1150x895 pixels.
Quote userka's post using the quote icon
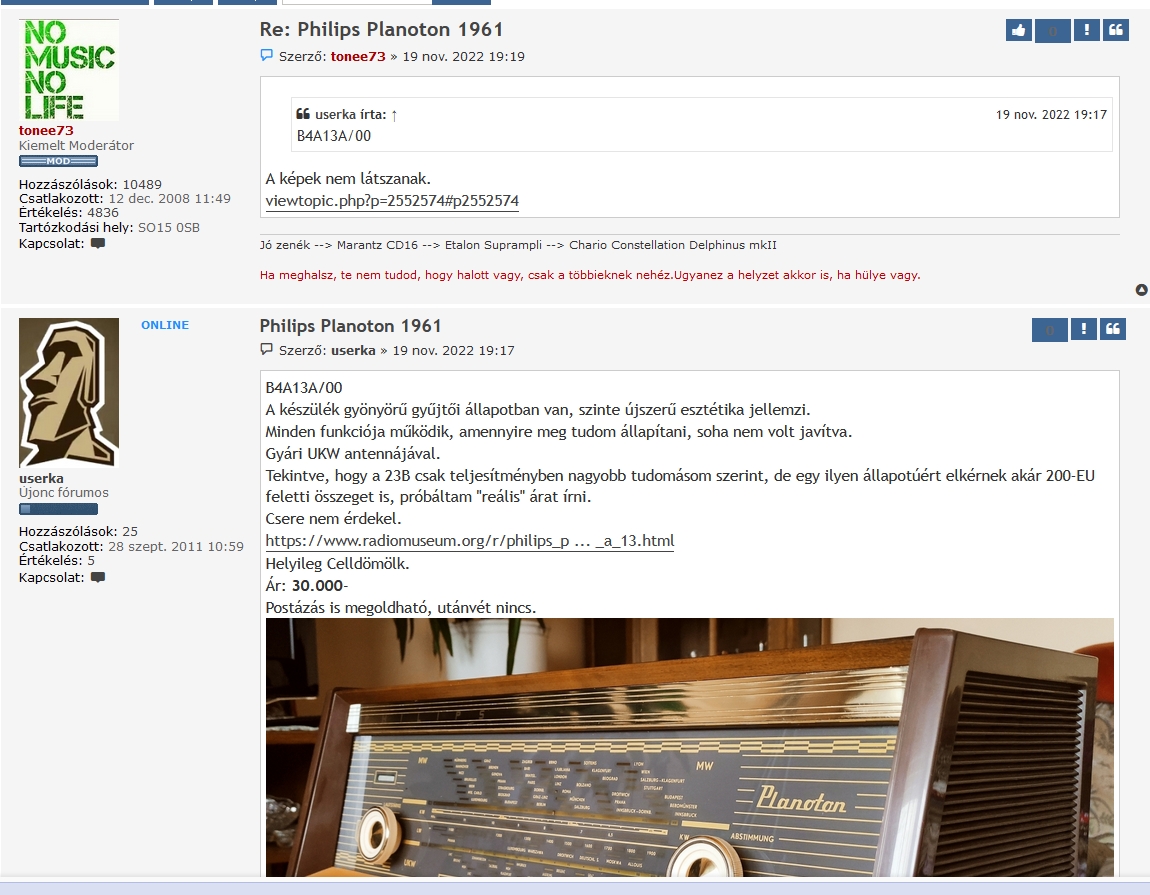pyautogui.click(x=1113, y=330)
